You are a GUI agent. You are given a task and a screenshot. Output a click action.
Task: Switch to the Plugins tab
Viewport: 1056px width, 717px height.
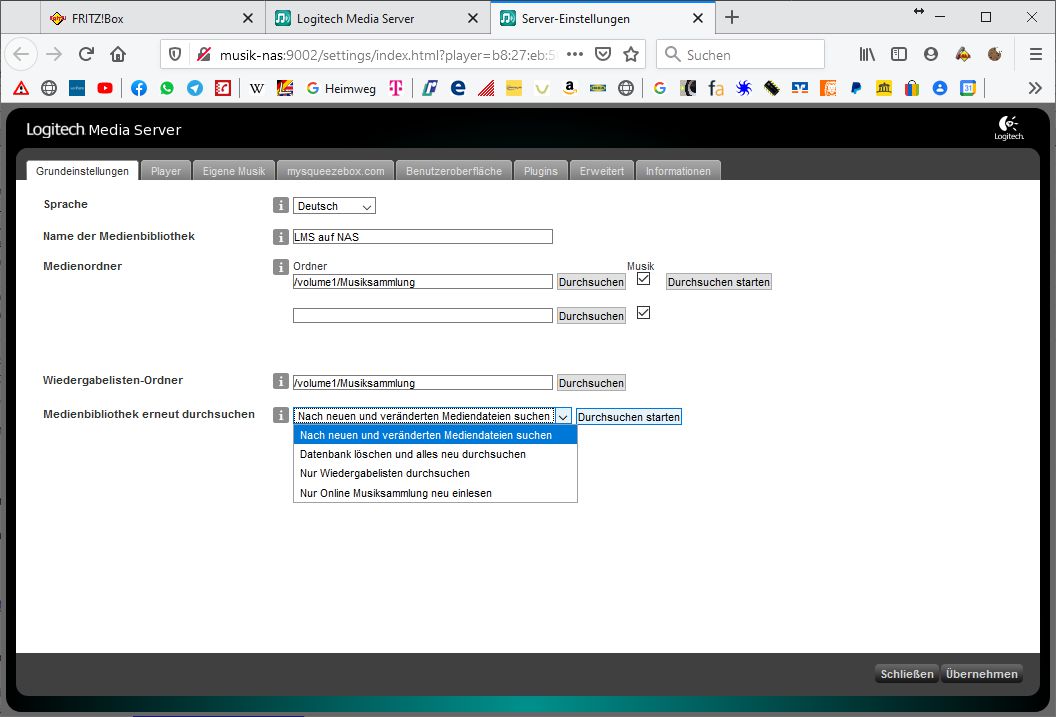(x=541, y=171)
